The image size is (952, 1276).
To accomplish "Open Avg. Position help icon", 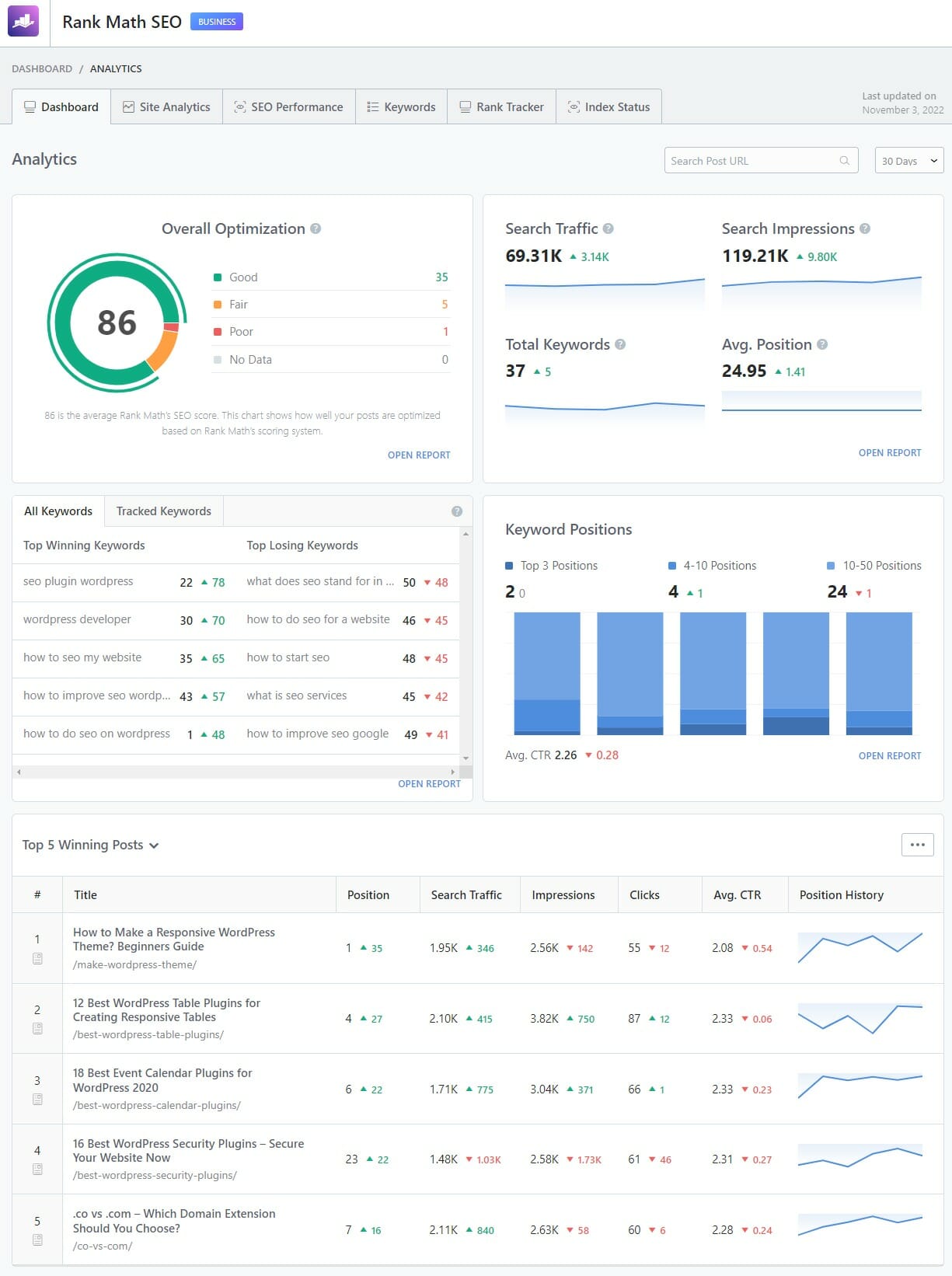I will pos(822,344).
